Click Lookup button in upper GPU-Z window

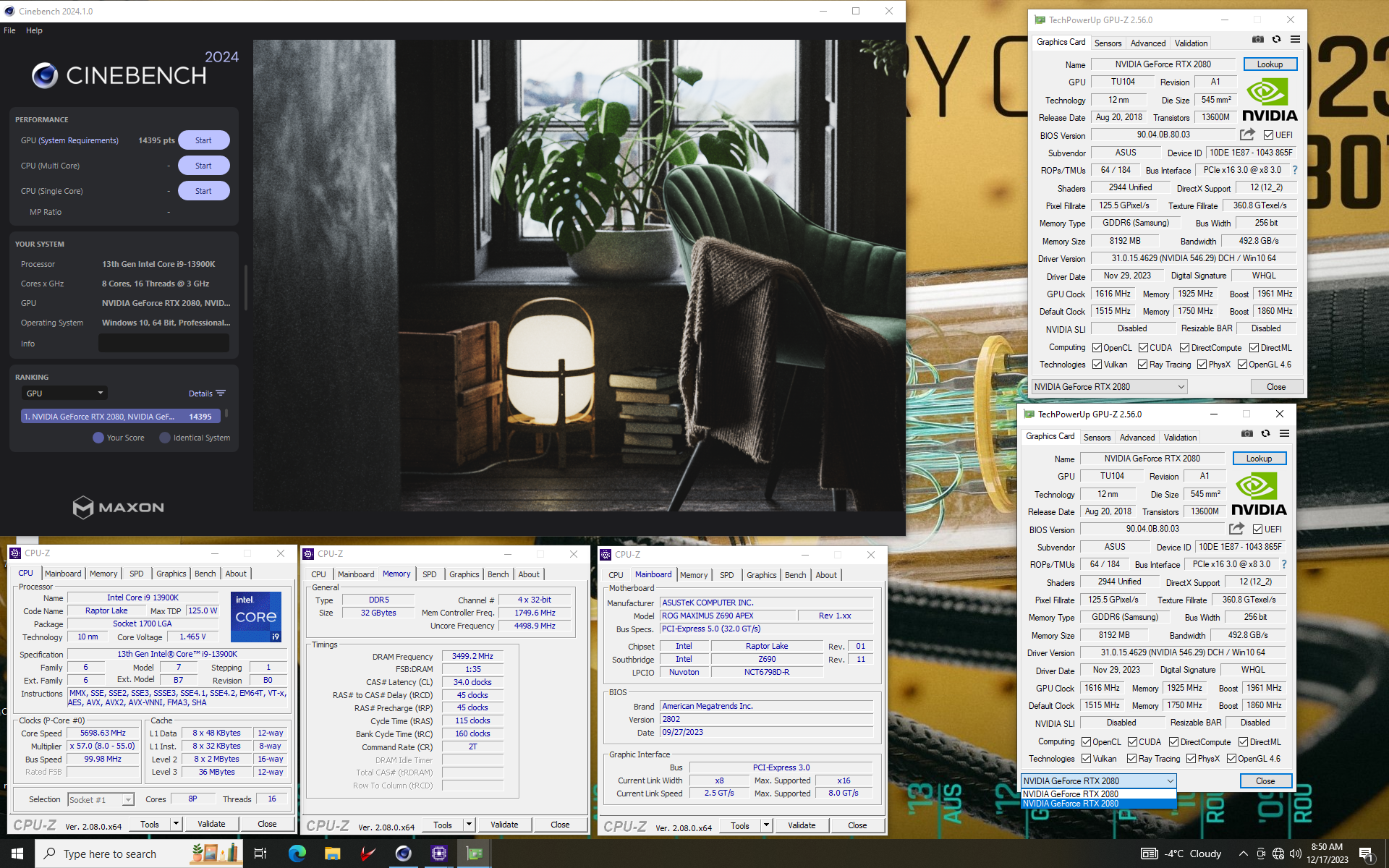pos(1270,64)
